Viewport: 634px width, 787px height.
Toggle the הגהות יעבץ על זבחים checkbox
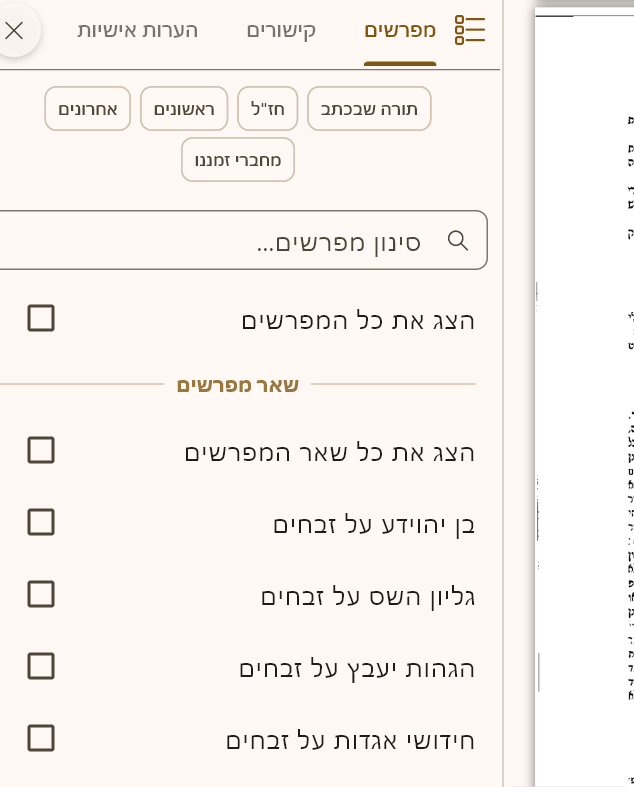tap(41, 667)
